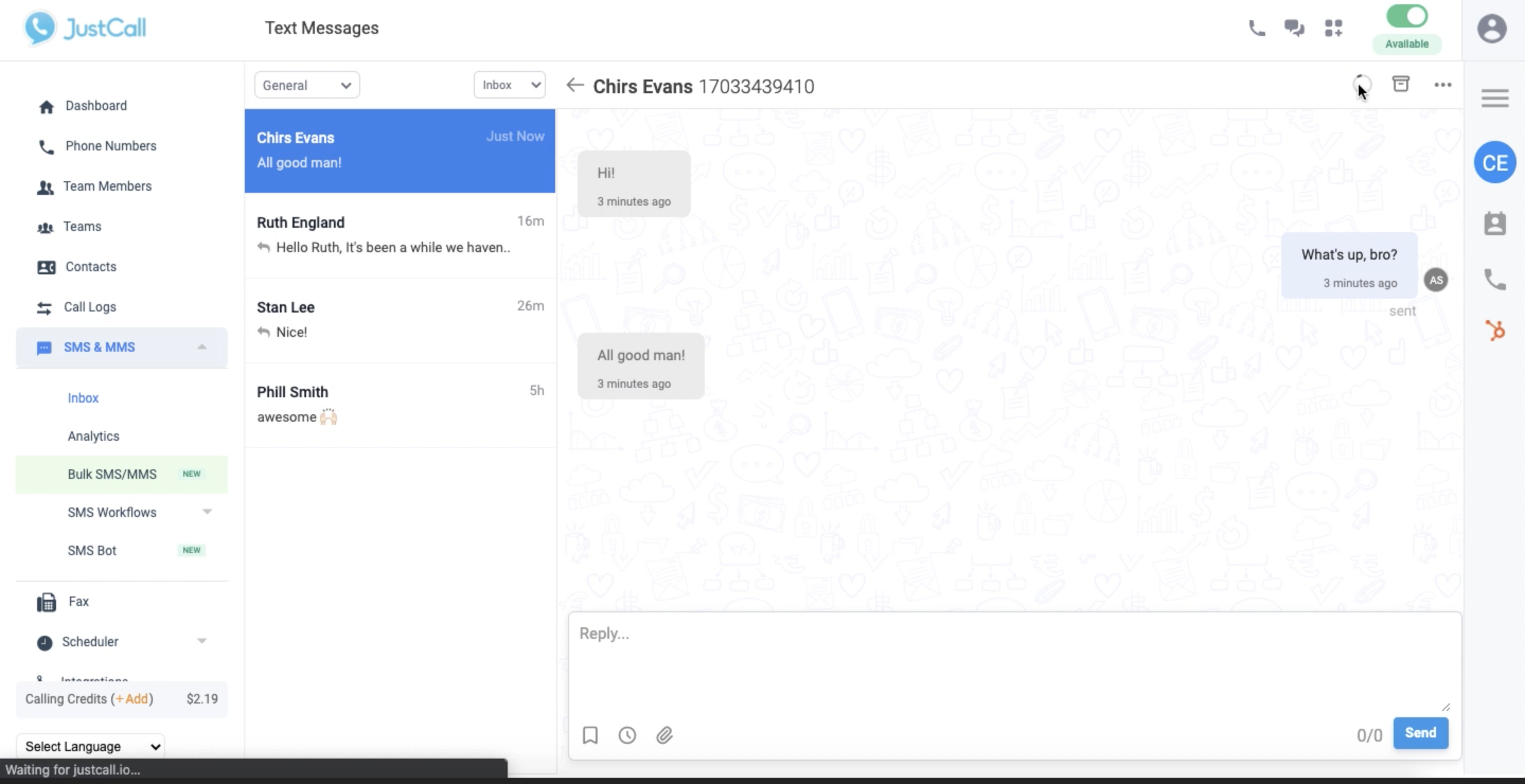Image resolution: width=1525 pixels, height=784 pixels.
Task: Open the dialer phone icon in header
Action: click(x=1257, y=28)
